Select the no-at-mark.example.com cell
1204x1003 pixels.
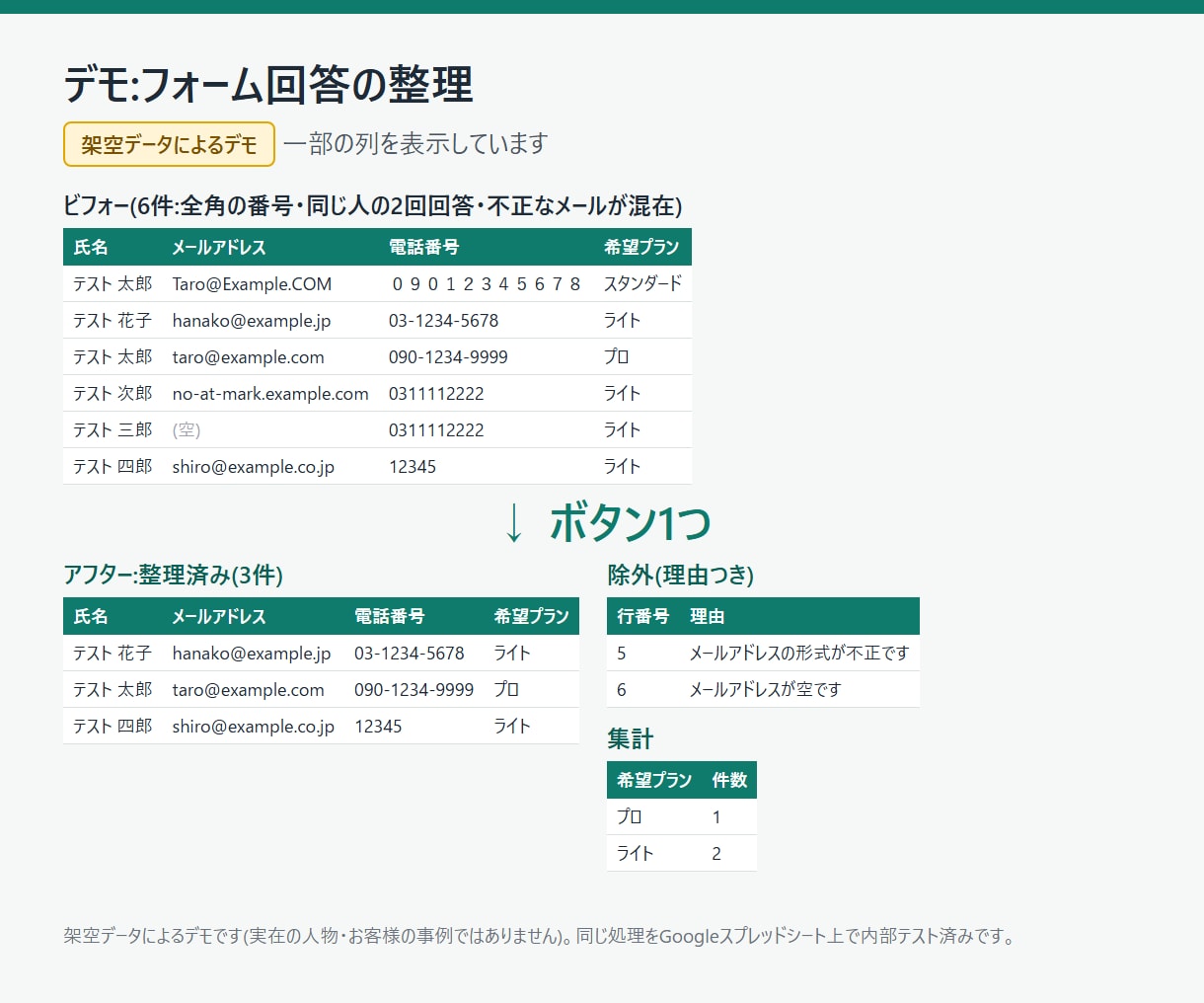coord(270,393)
